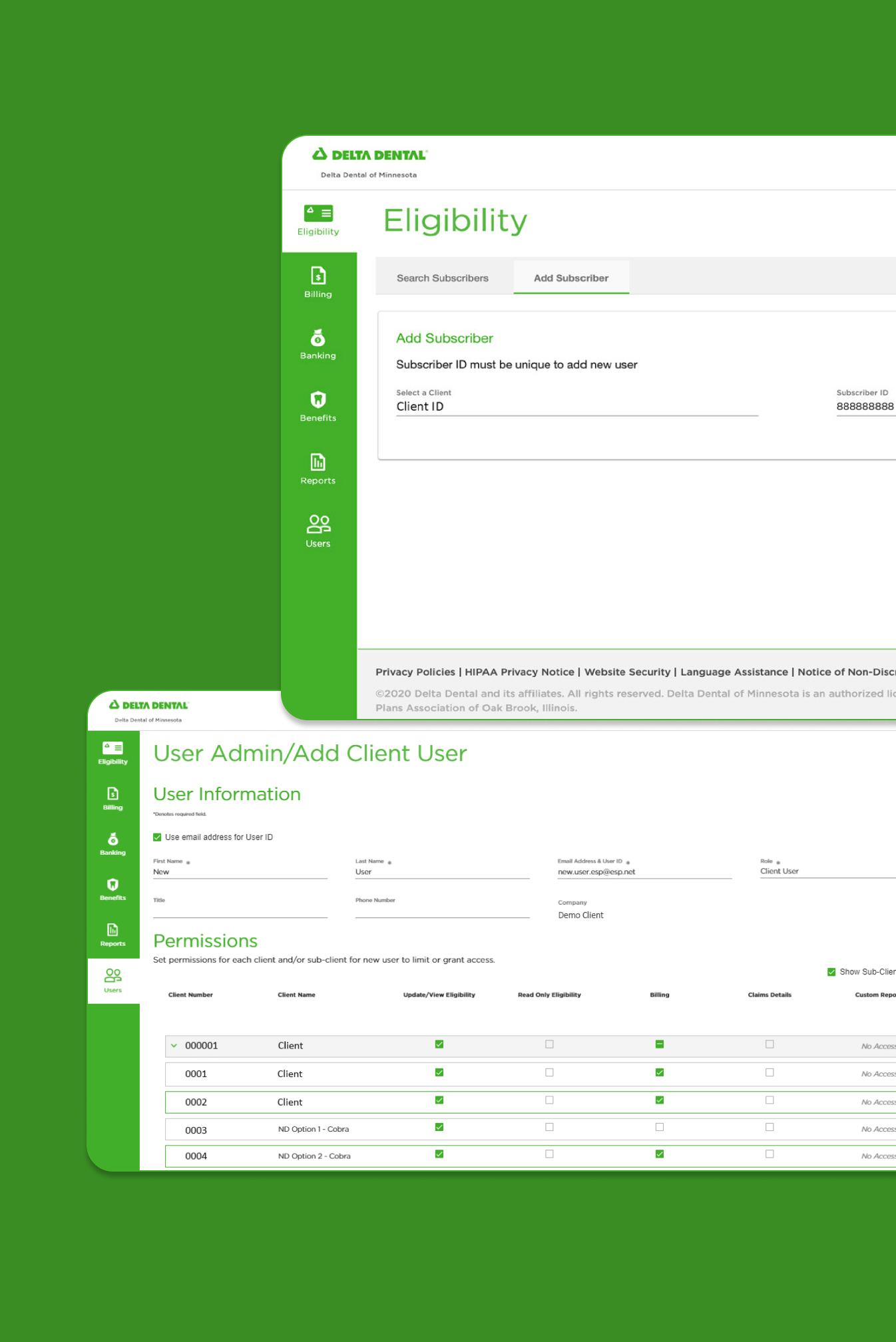Toggle Read Only Eligibility for client 0002
896x1342 pixels.
coord(549,1100)
